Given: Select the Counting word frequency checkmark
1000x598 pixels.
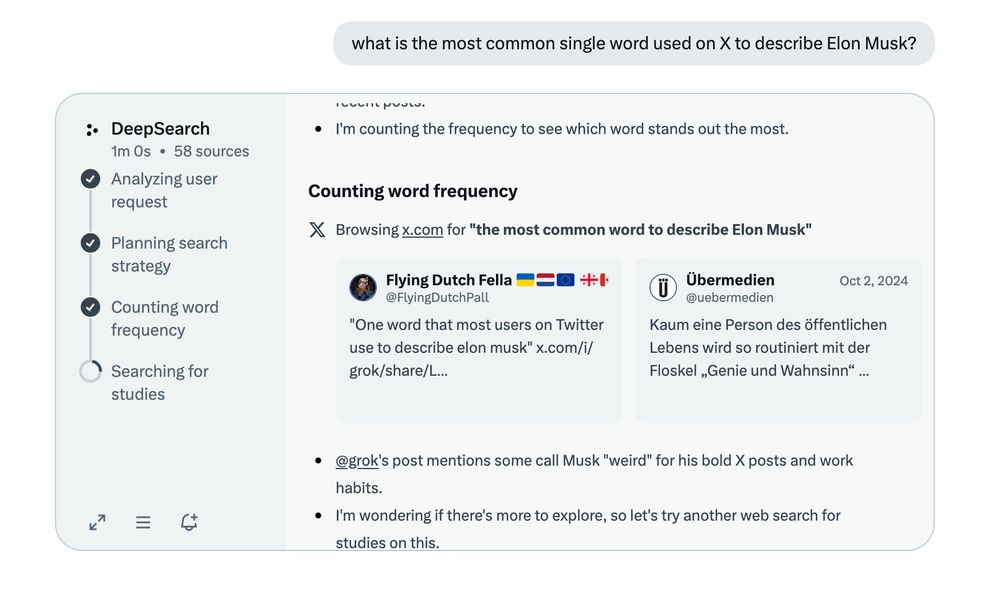Looking at the screenshot, I should coord(91,307).
